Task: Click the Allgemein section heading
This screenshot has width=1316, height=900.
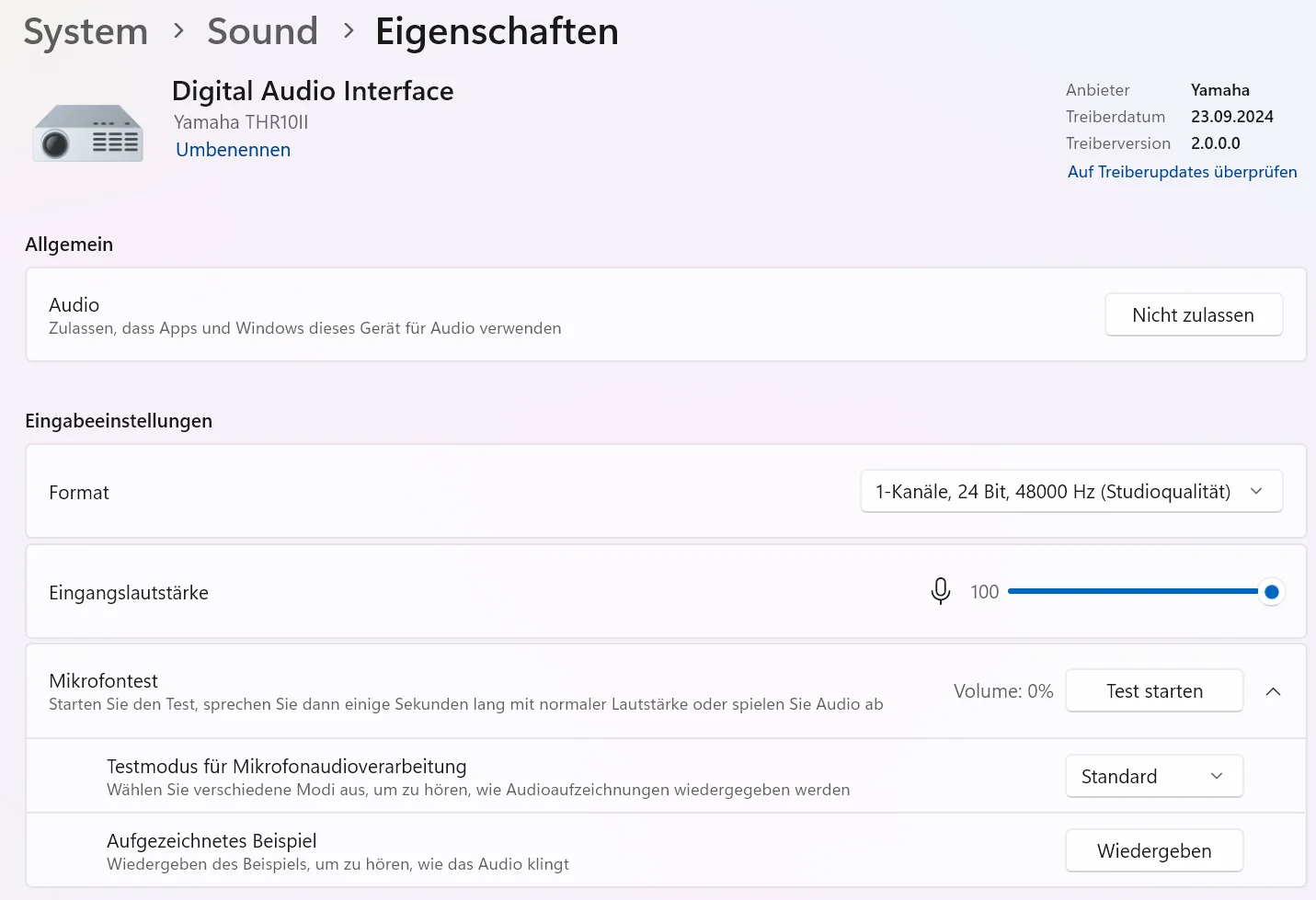Action: [x=69, y=245]
